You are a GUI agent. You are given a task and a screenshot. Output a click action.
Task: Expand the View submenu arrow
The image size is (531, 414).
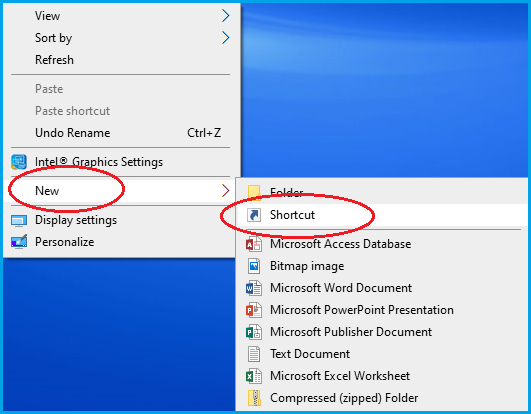click(226, 16)
